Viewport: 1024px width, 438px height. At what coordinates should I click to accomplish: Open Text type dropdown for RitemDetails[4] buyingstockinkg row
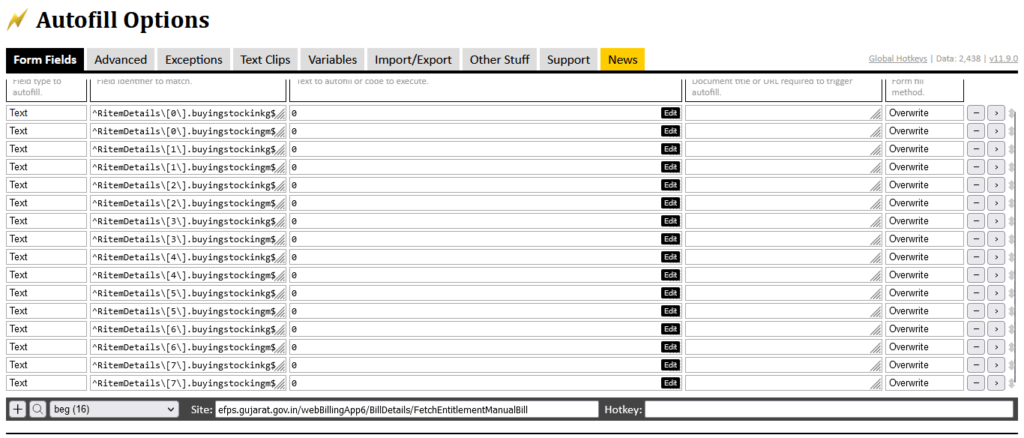[46, 257]
